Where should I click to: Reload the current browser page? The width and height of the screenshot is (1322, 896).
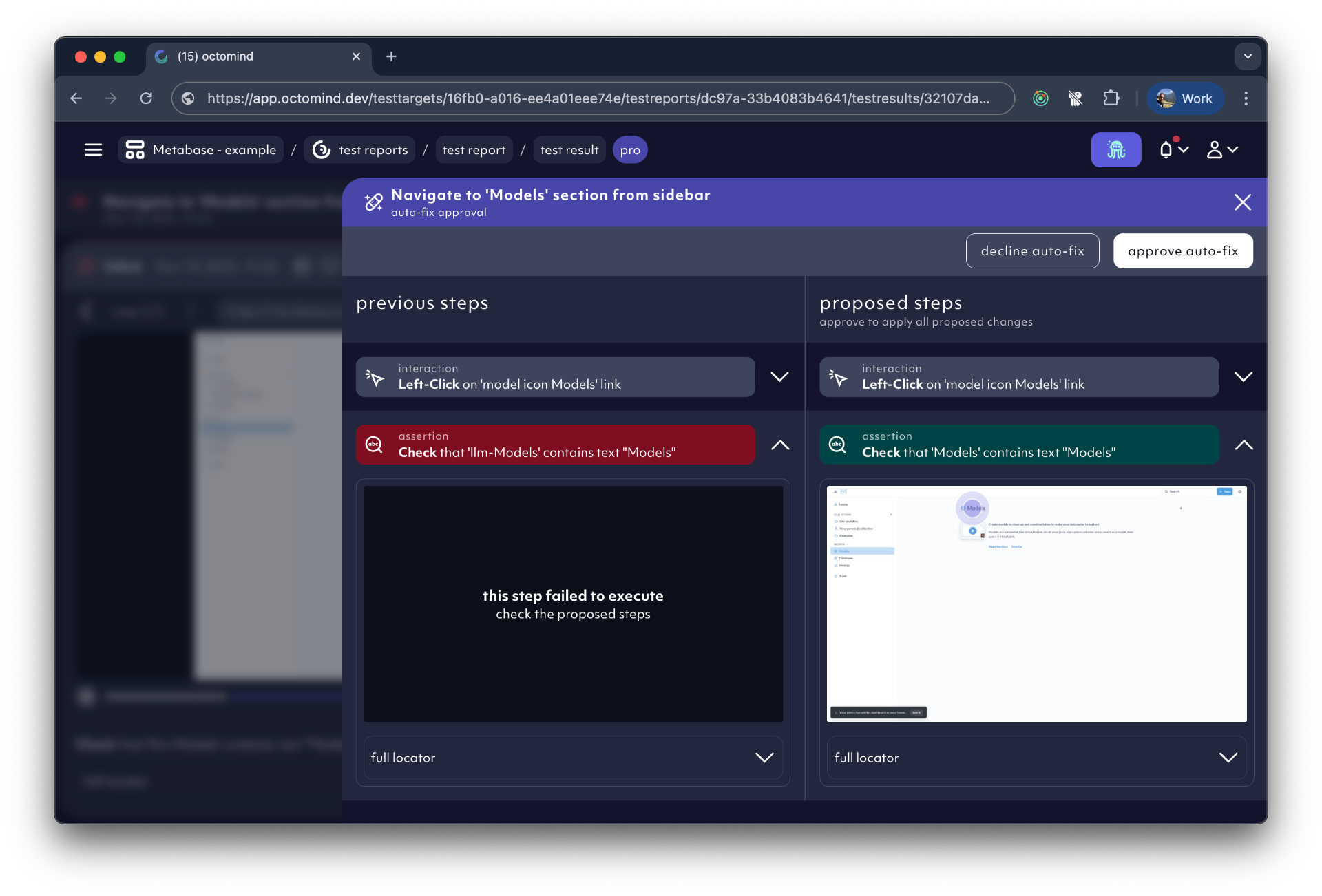(x=146, y=98)
